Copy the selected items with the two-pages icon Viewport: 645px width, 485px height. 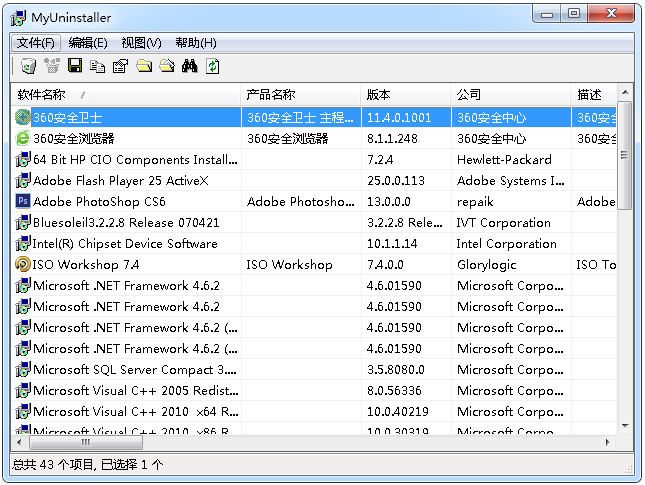click(x=97, y=66)
